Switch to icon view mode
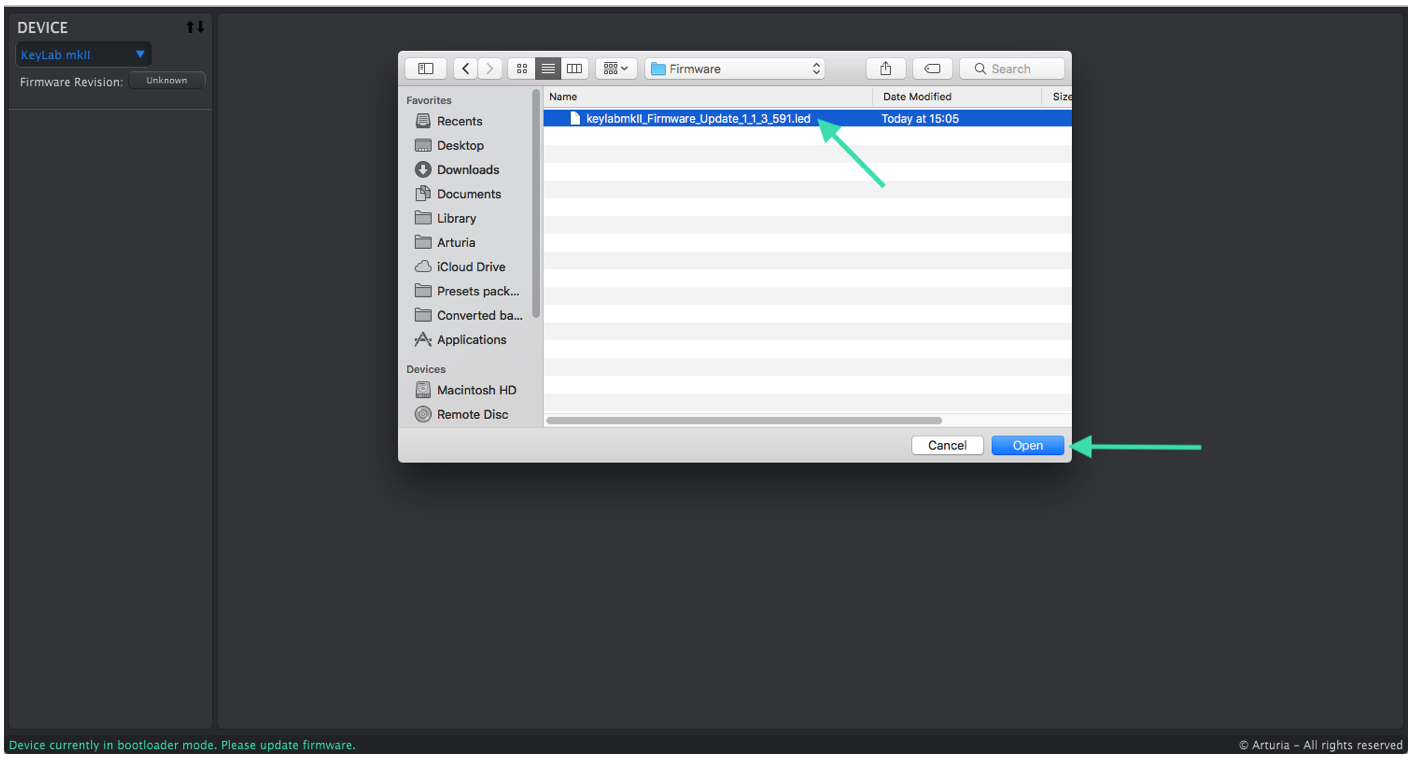The image size is (1414, 760). pyautogui.click(x=521, y=69)
